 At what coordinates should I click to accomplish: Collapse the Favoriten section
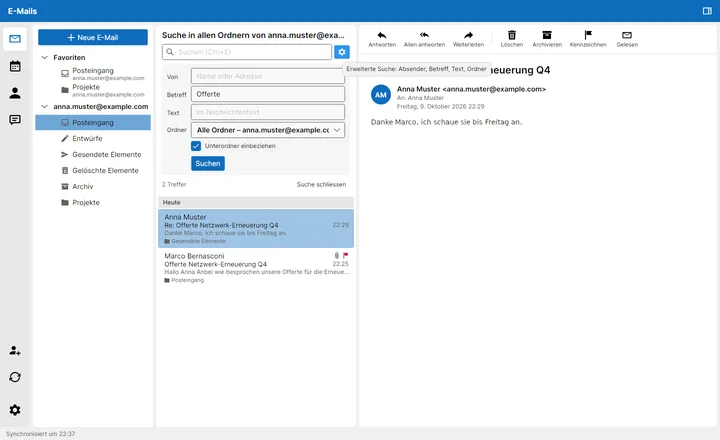click(x=45, y=57)
